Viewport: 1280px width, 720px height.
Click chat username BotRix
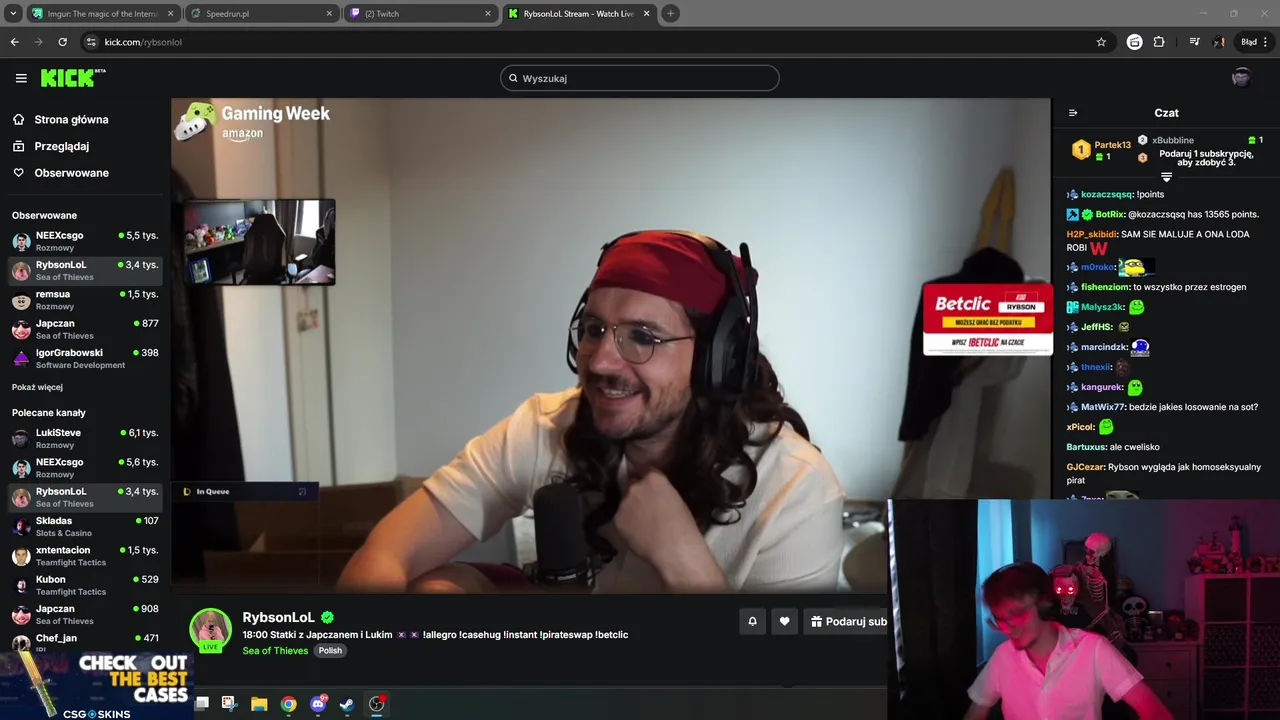tap(1110, 214)
